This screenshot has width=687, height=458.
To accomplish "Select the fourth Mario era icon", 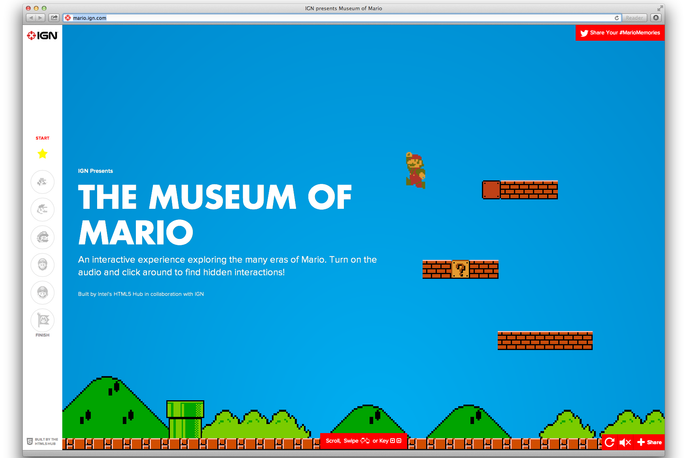I will tap(42, 265).
